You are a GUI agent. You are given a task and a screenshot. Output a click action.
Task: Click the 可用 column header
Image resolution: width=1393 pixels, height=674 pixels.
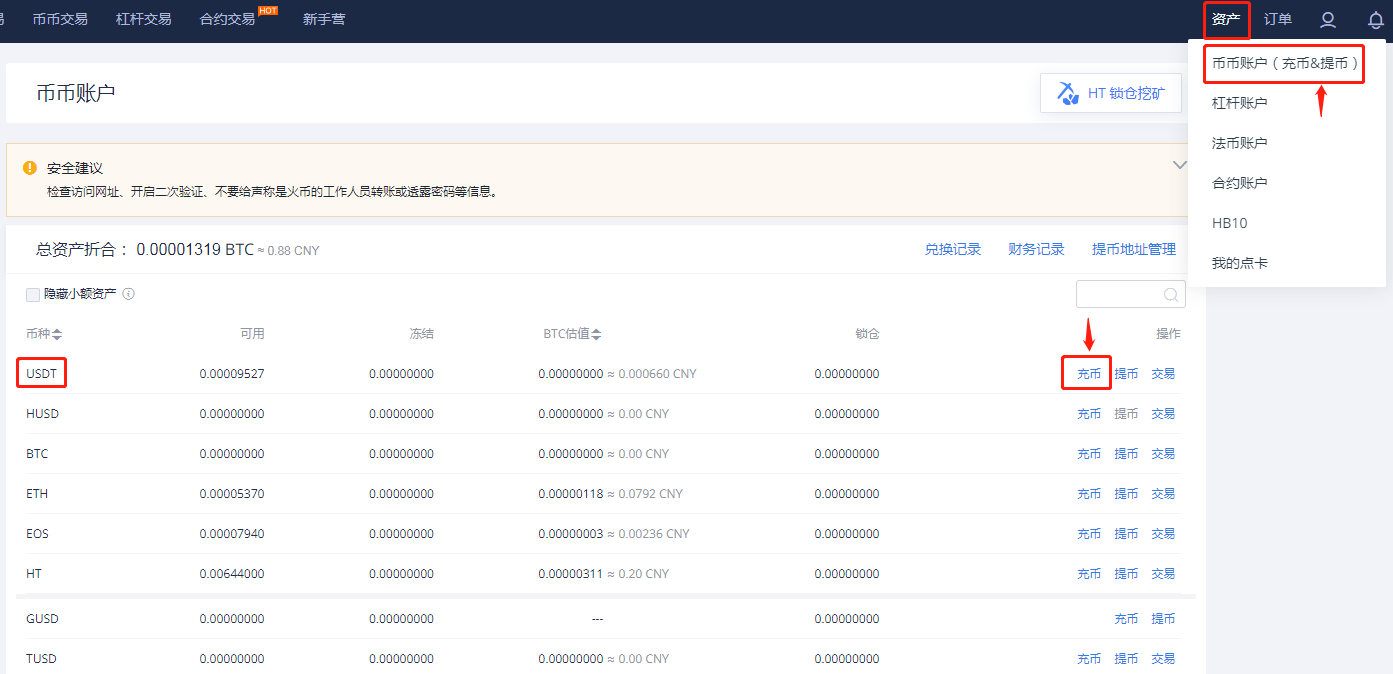click(252, 334)
